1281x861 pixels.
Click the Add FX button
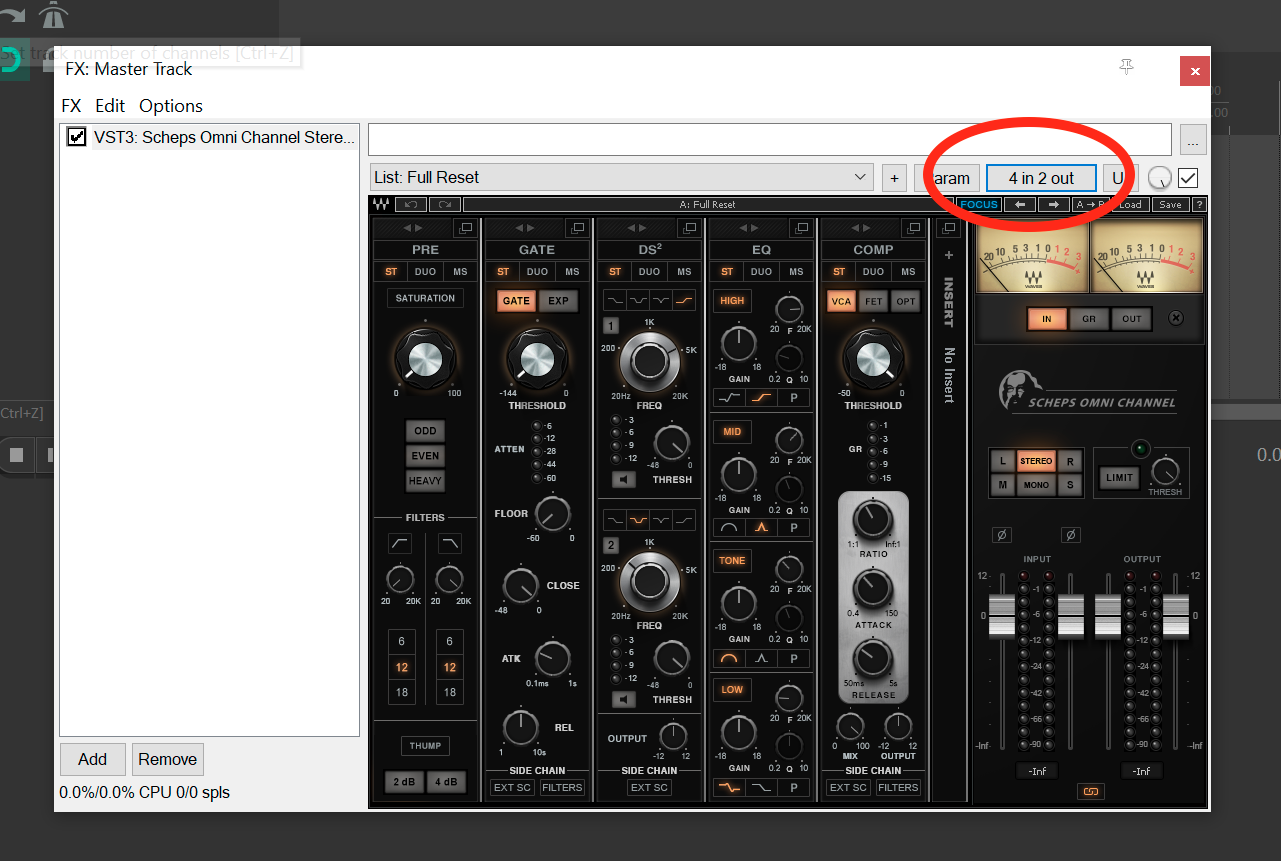pos(93,759)
